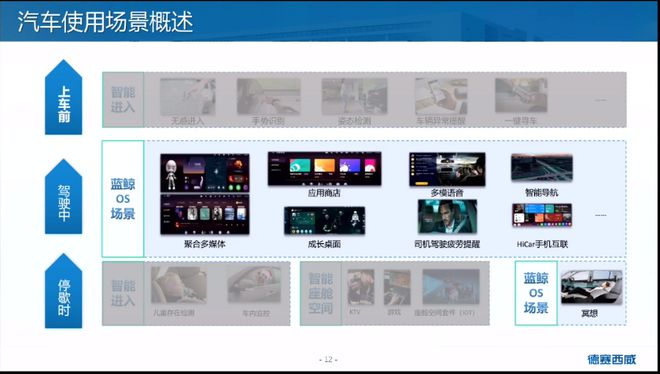Open the 无感进入 thumbnail image
Screen dimensions: 660x374
188,96
